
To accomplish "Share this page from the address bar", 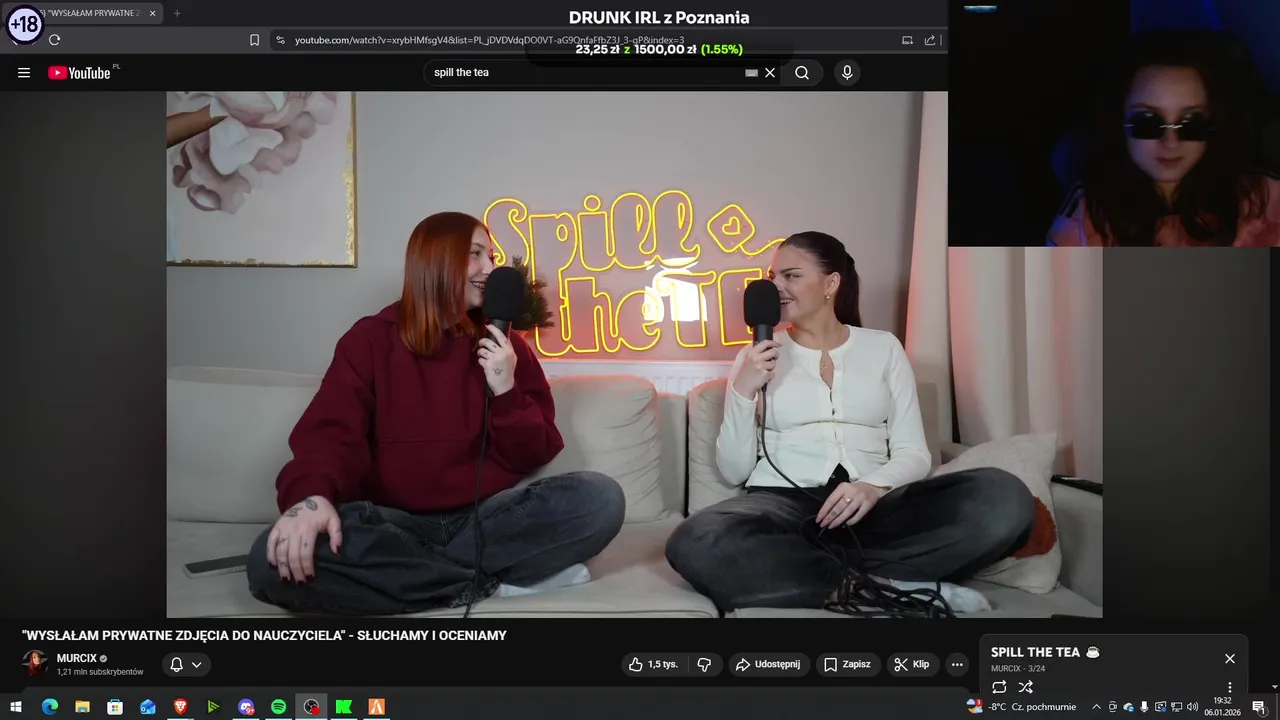I will click(x=930, y=40).
